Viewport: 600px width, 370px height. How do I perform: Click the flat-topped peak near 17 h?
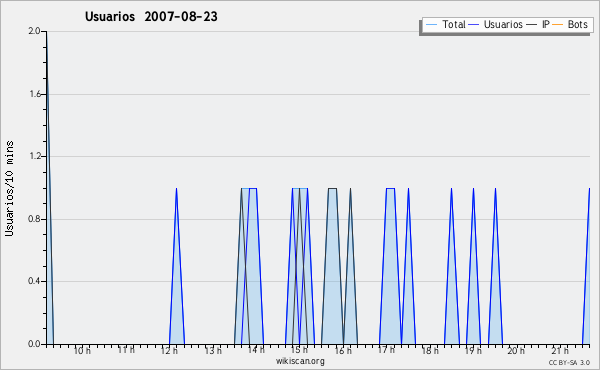[x=390, y=266]
